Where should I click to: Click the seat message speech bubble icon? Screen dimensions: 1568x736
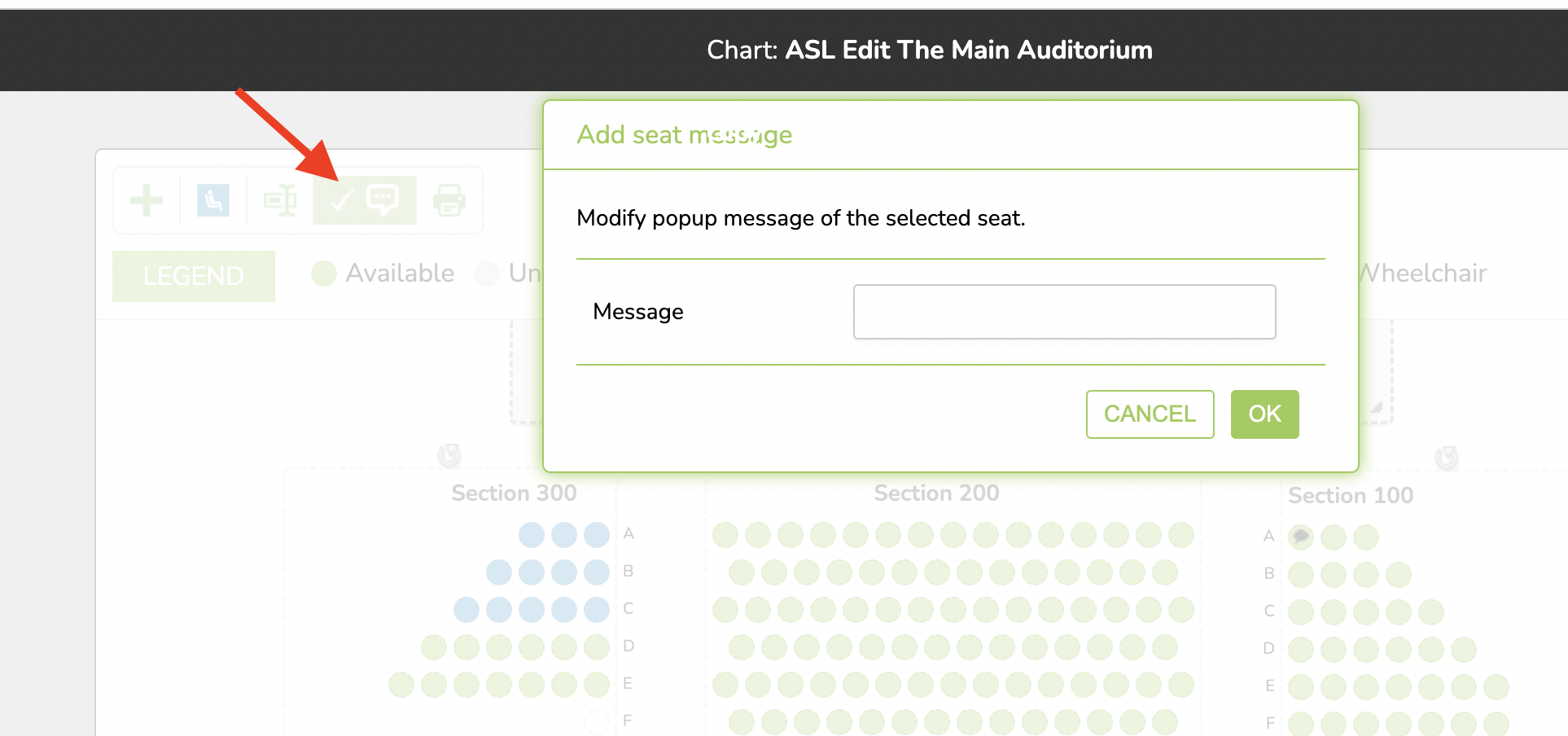coord(383,199)
